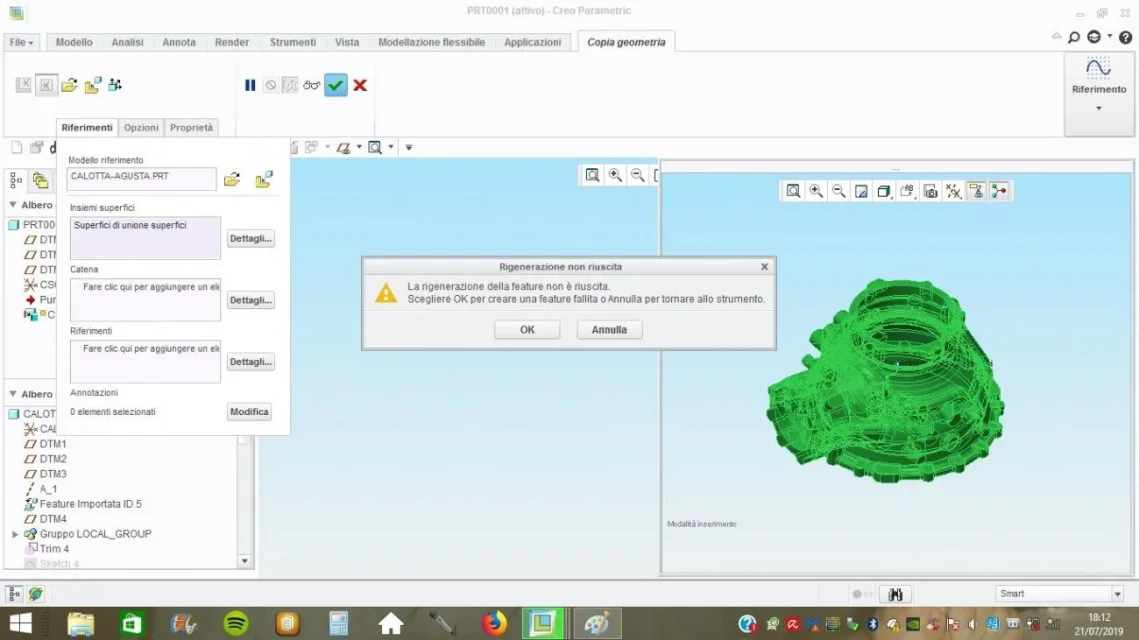Viewport: 1139px width, 640px height.
Task: Open Dettagli for Insiemi superfici
Action: [x=251, y=238]
